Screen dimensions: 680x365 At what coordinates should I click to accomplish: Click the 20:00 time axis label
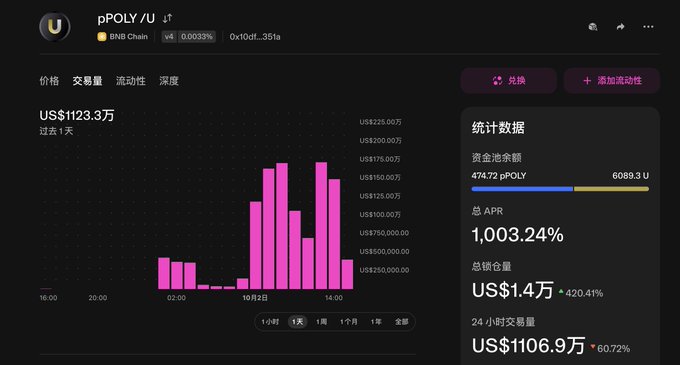click(98, 298)
